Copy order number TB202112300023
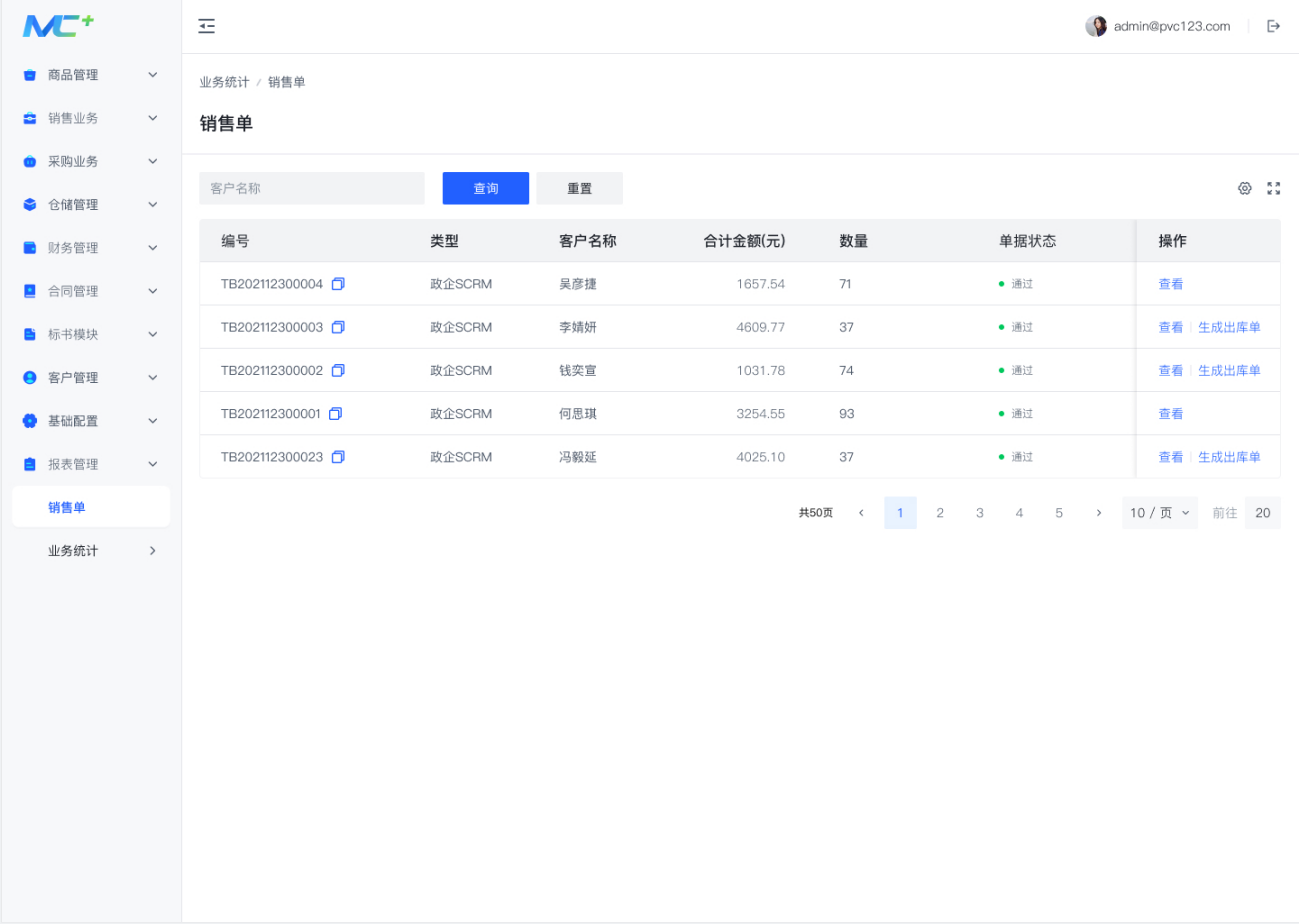 (x=338, y=457)
